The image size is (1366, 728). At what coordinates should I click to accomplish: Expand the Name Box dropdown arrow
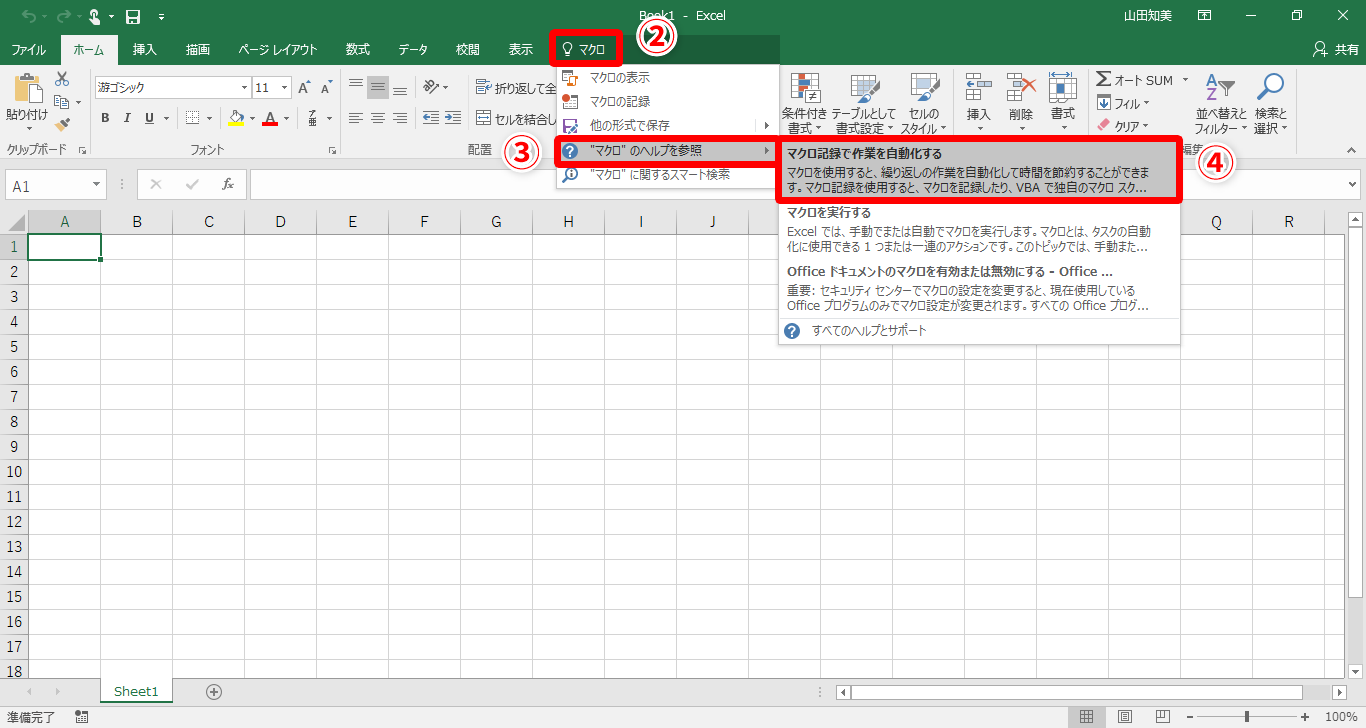pos(97,185)
